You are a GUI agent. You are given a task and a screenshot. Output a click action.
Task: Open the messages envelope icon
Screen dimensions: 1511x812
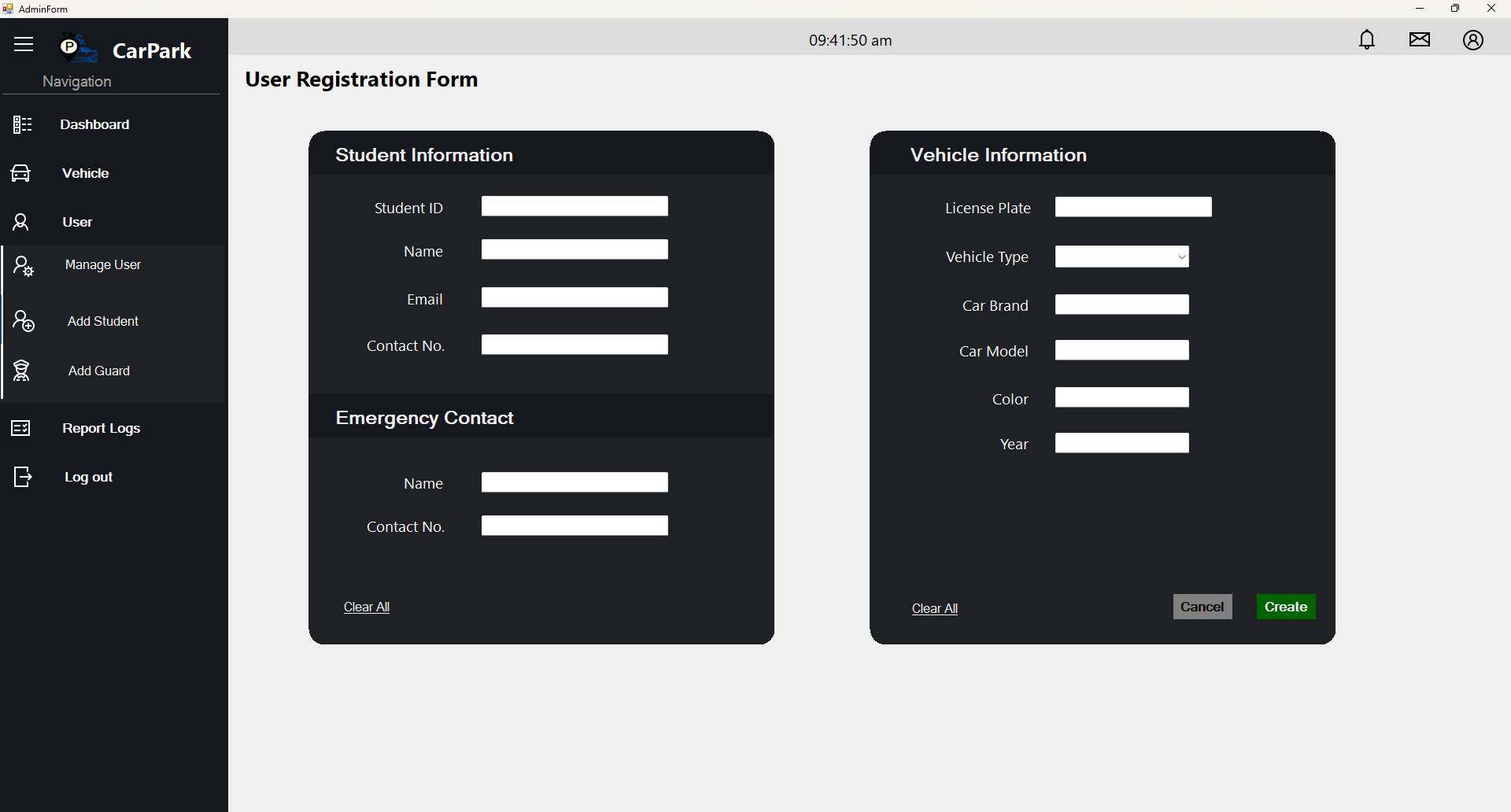click(1420, 39)
